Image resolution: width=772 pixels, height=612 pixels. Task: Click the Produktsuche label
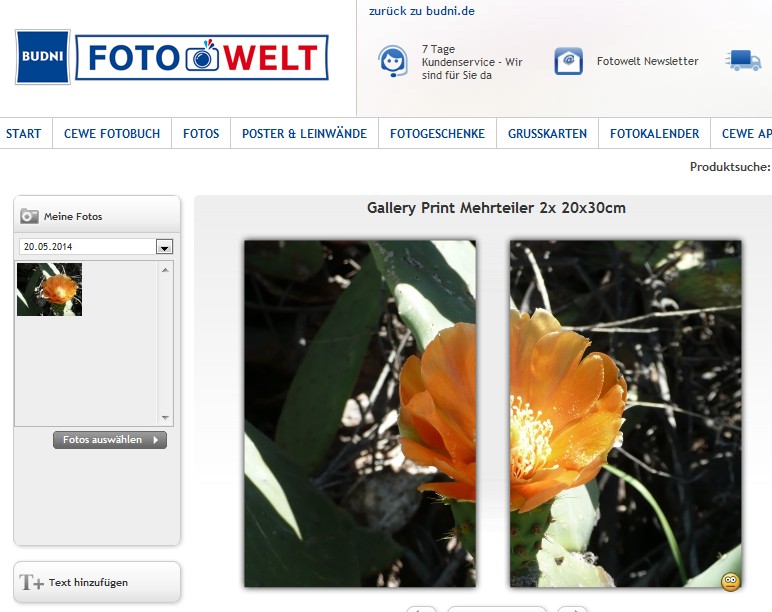[730, 167]
